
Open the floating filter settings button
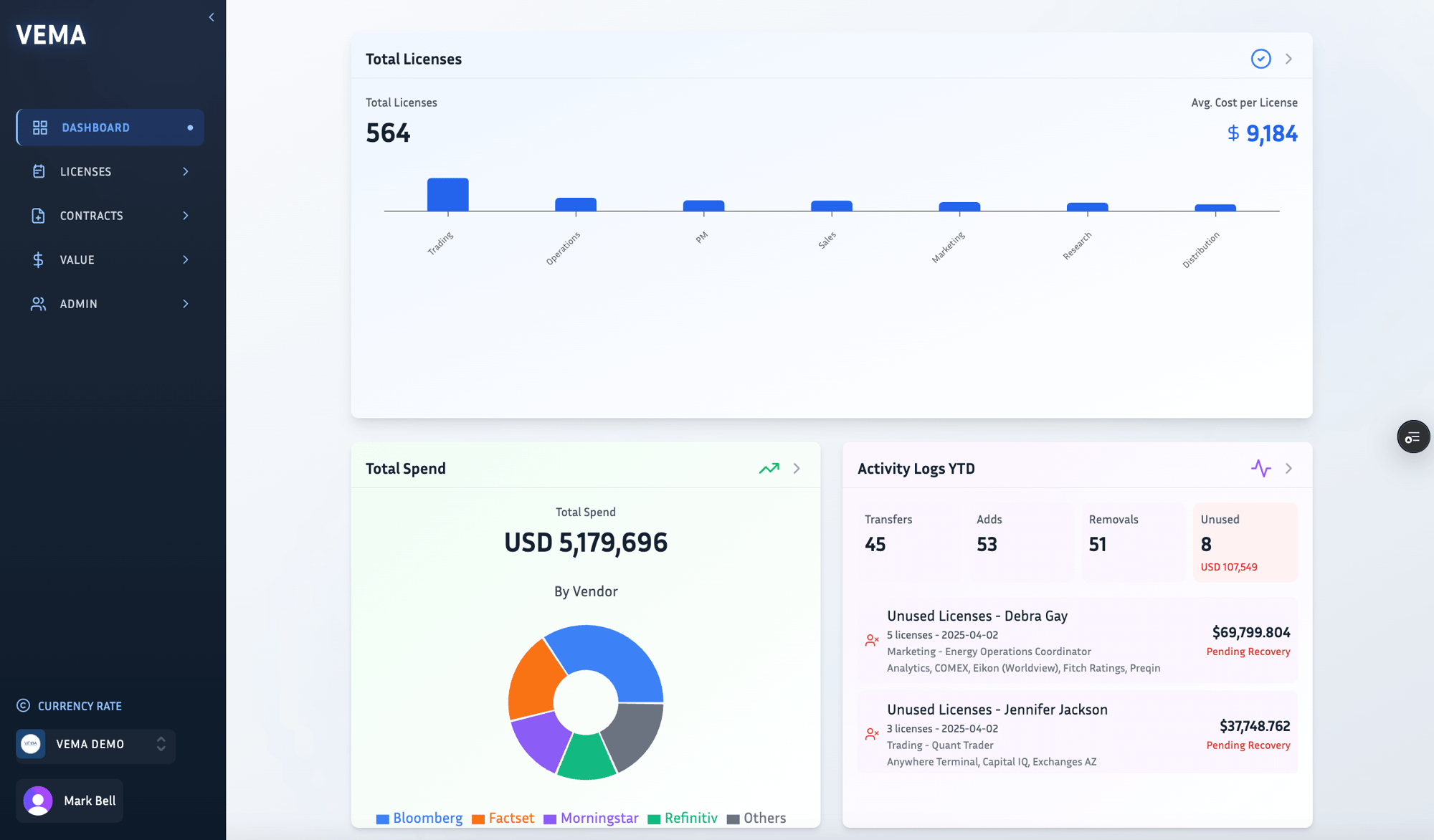(x=1412, y=437)
